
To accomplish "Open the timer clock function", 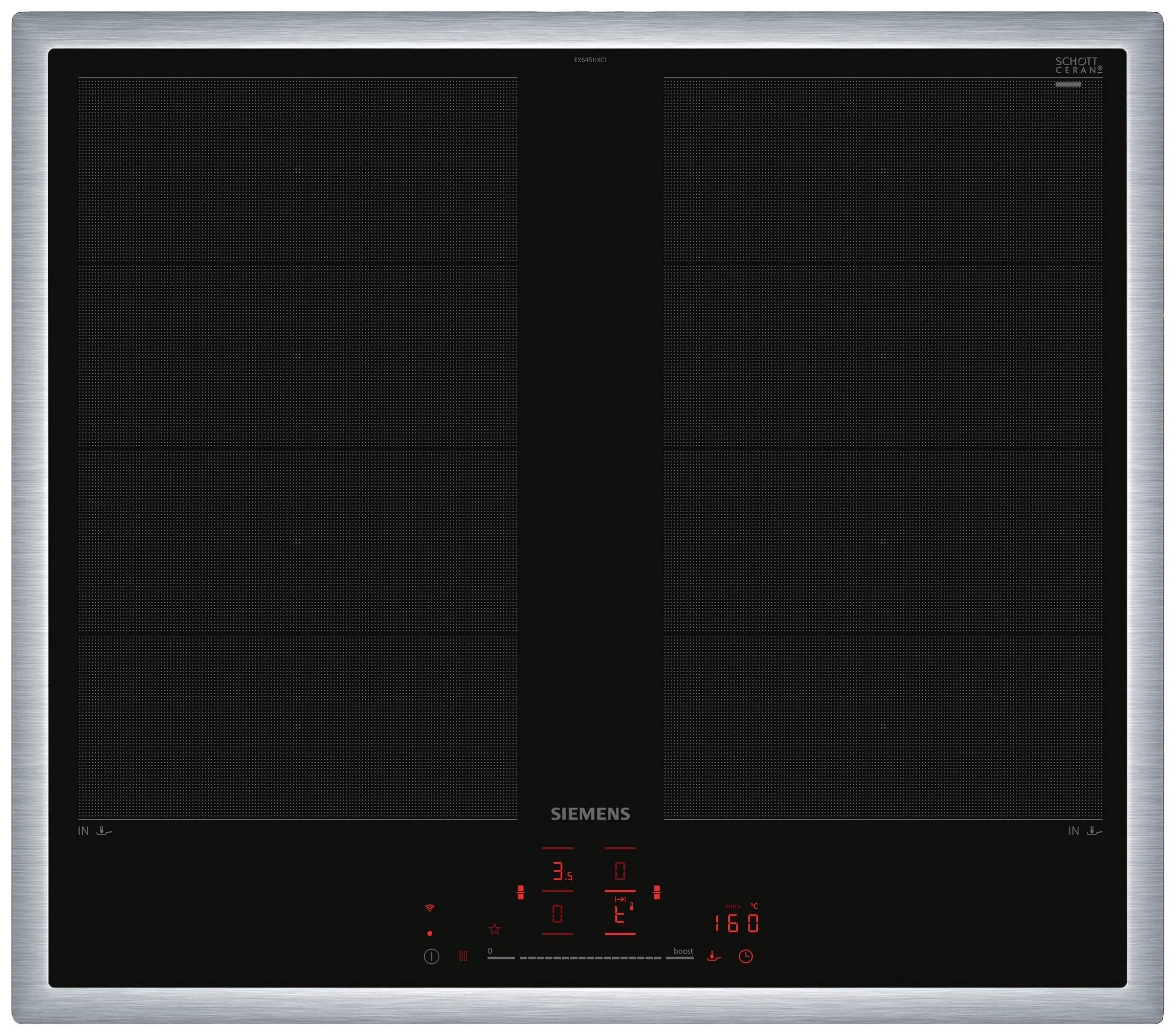I will point(746,956).
